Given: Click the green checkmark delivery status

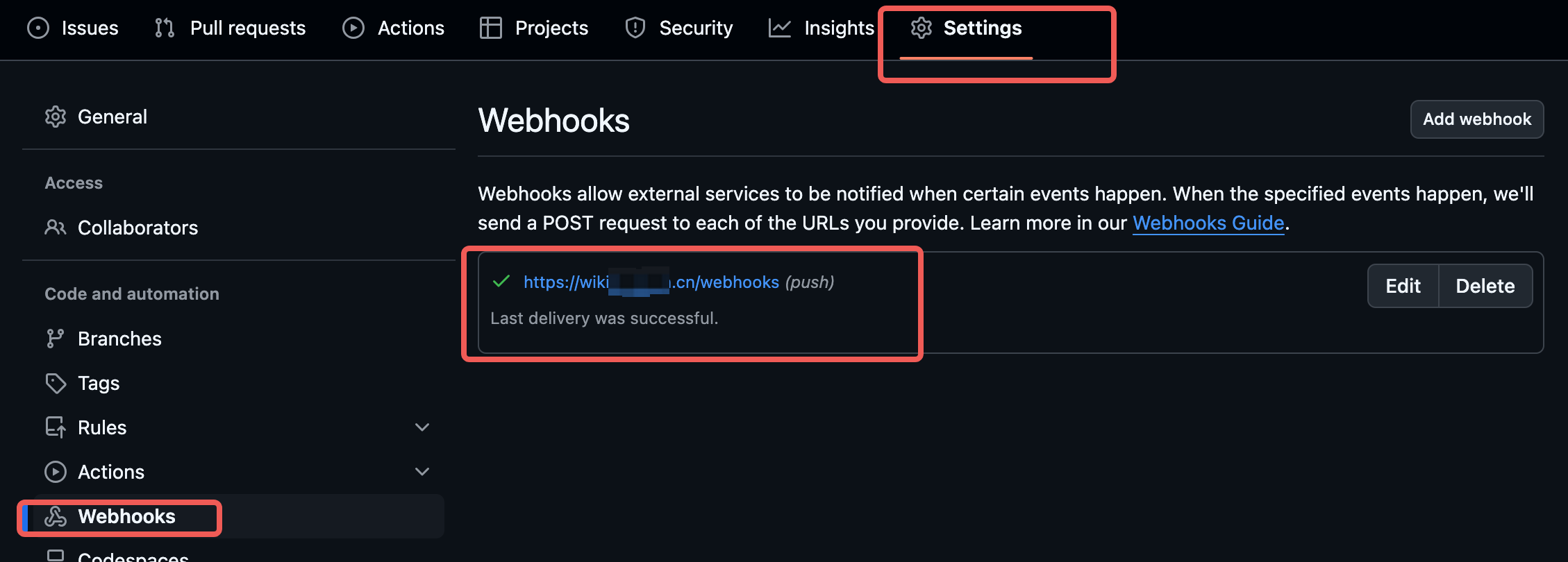Looking at the screenshot, I should [501, 282].
